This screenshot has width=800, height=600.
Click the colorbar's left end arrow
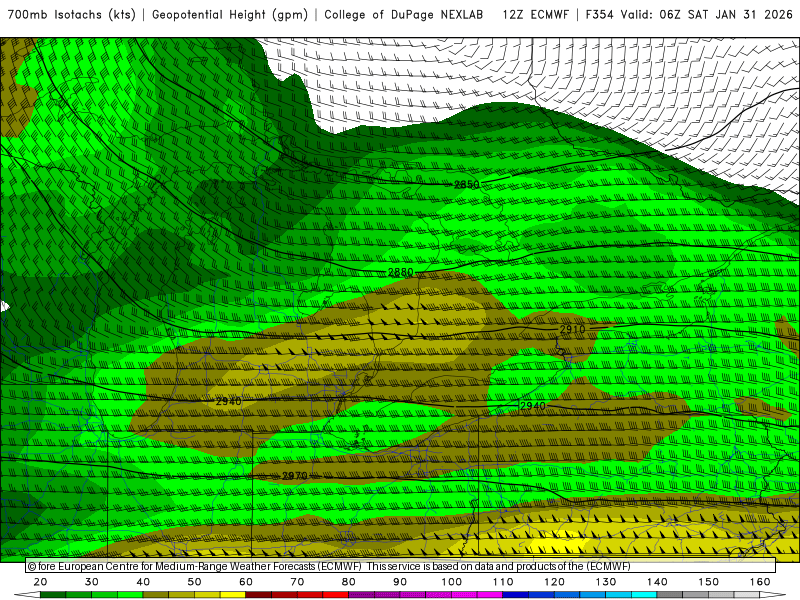tap(27, 595)
